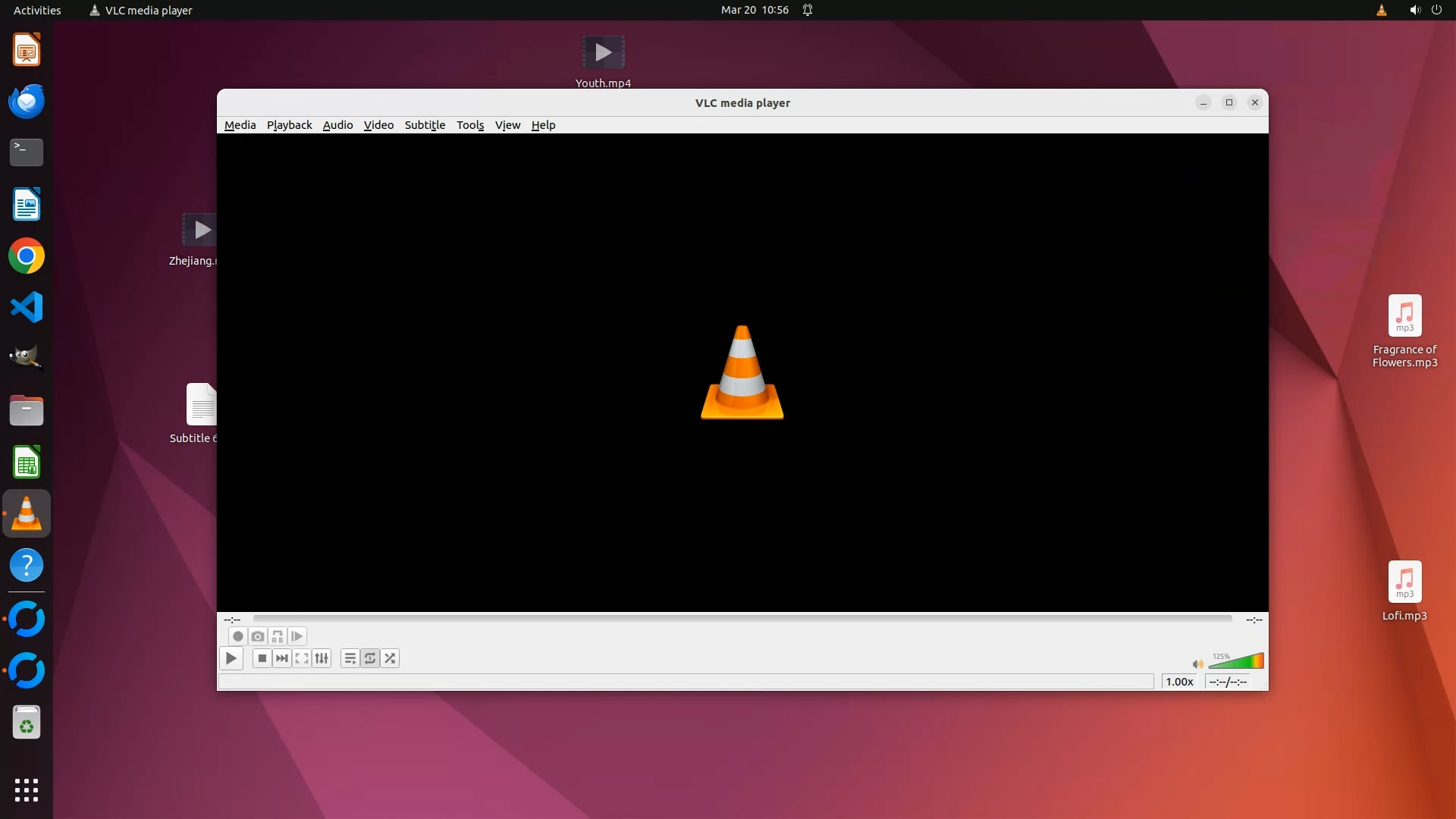Expand the Subtitle menu

425,125
